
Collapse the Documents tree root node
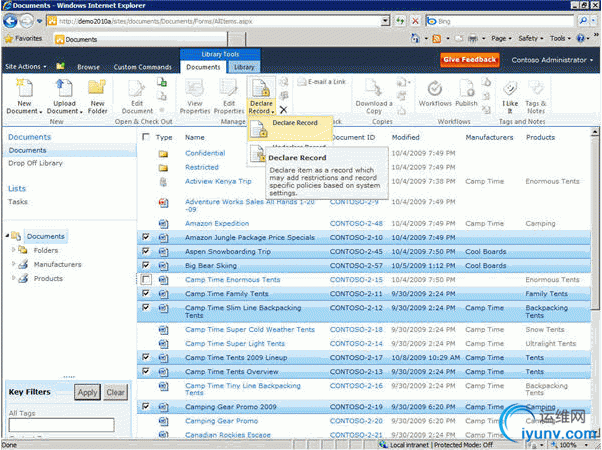tap(7, 236)
